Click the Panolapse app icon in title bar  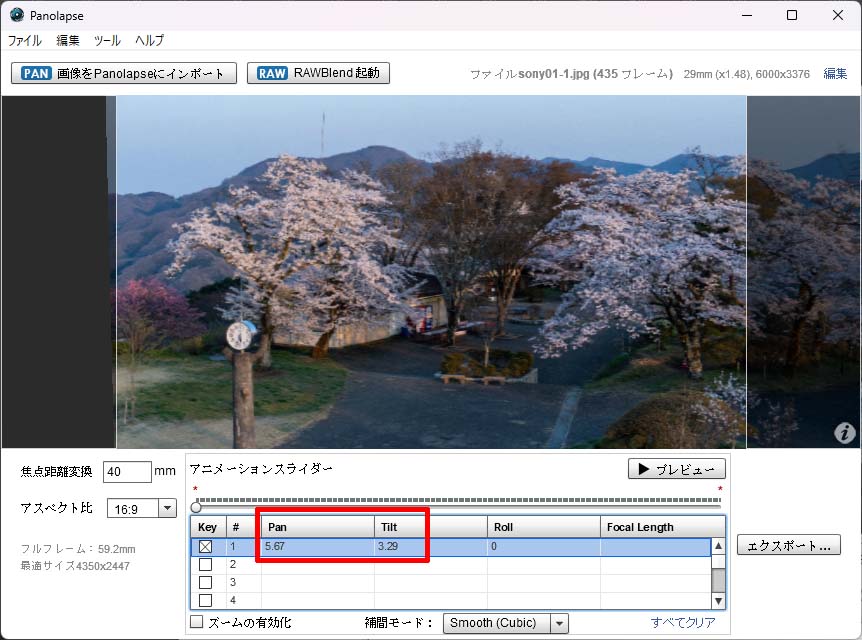pyautogui.click(x=17, y=15)
